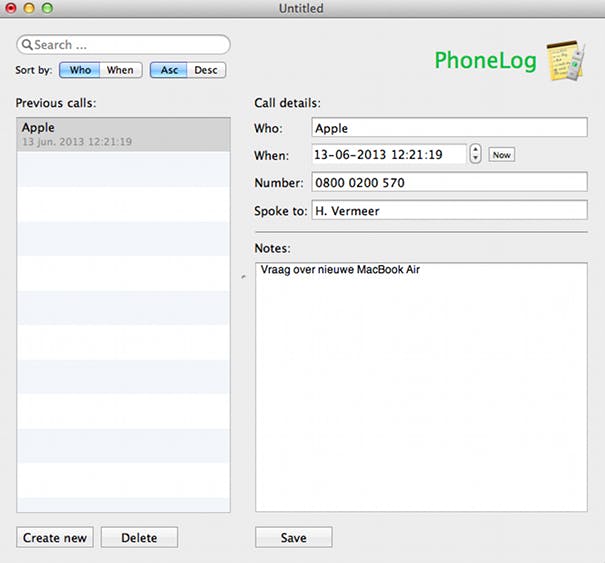Viewport: 605px width, 563px height.
Task: Save the call details
Action: coord(294,537)
